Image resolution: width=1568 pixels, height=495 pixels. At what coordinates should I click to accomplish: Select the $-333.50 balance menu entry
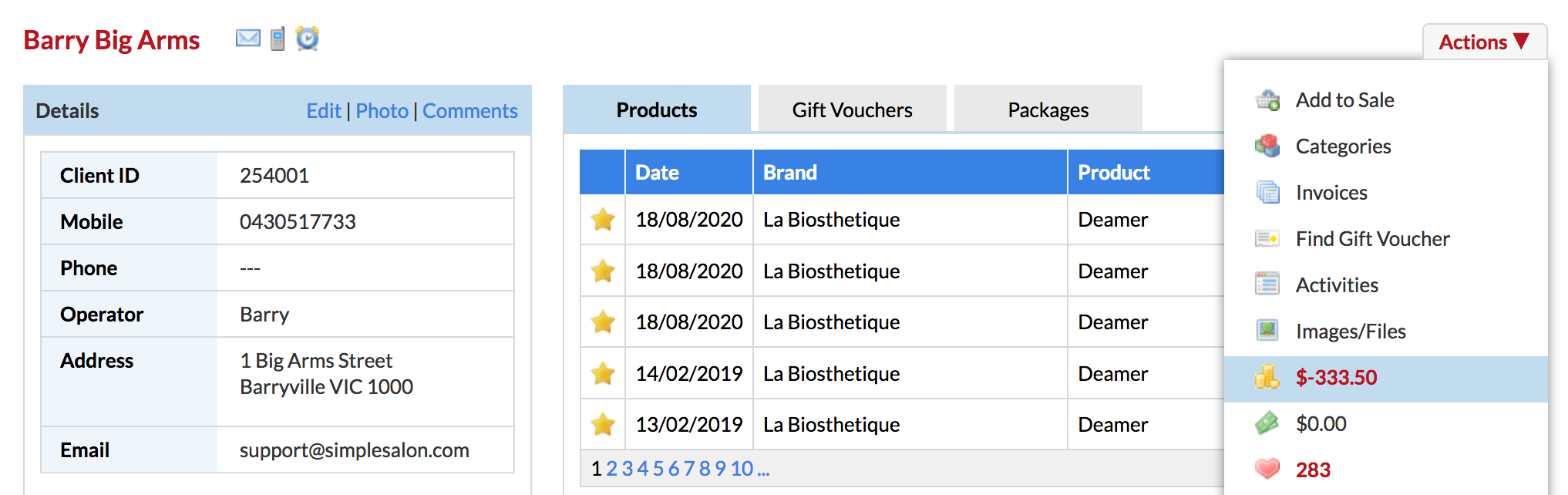coord(1386,379)
